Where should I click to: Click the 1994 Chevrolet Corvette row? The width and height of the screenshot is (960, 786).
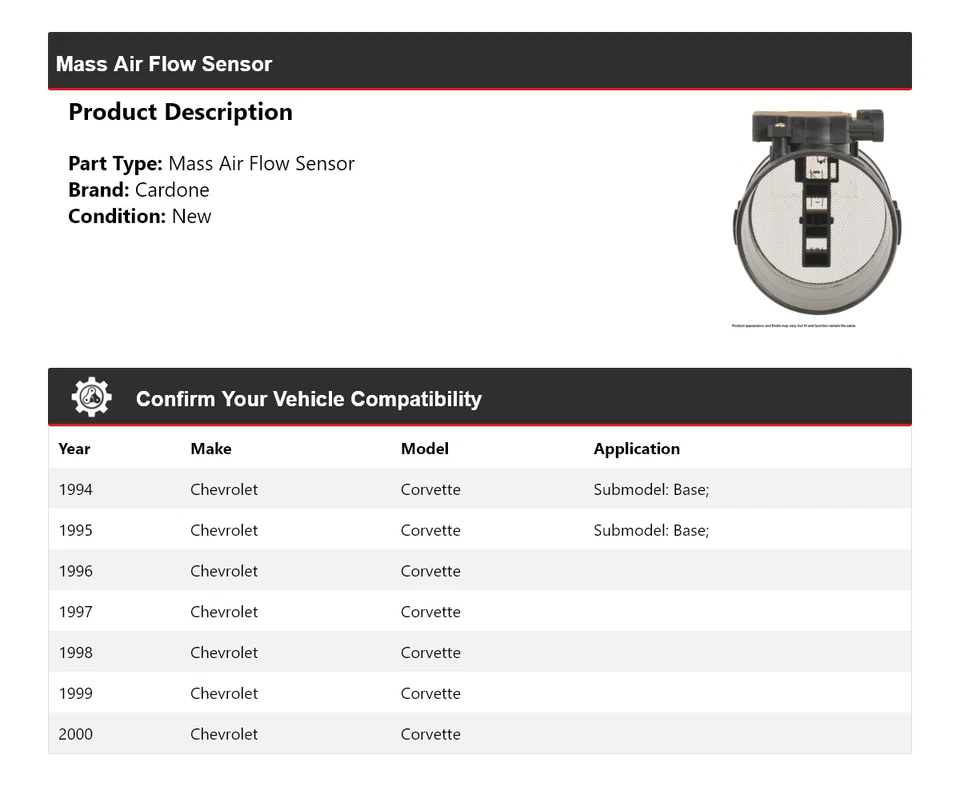pos(480,489)
